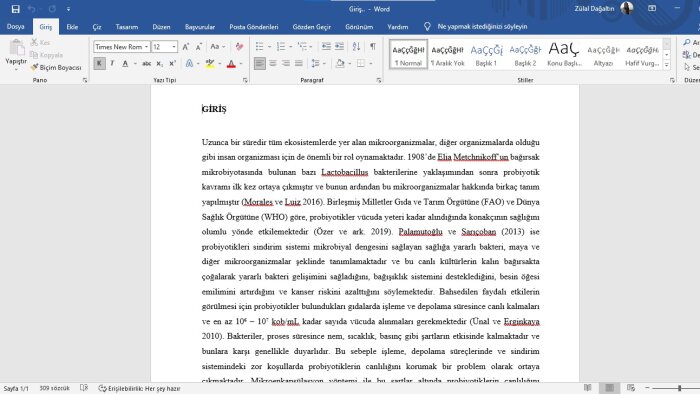Align text to the right

pos(286,63)
